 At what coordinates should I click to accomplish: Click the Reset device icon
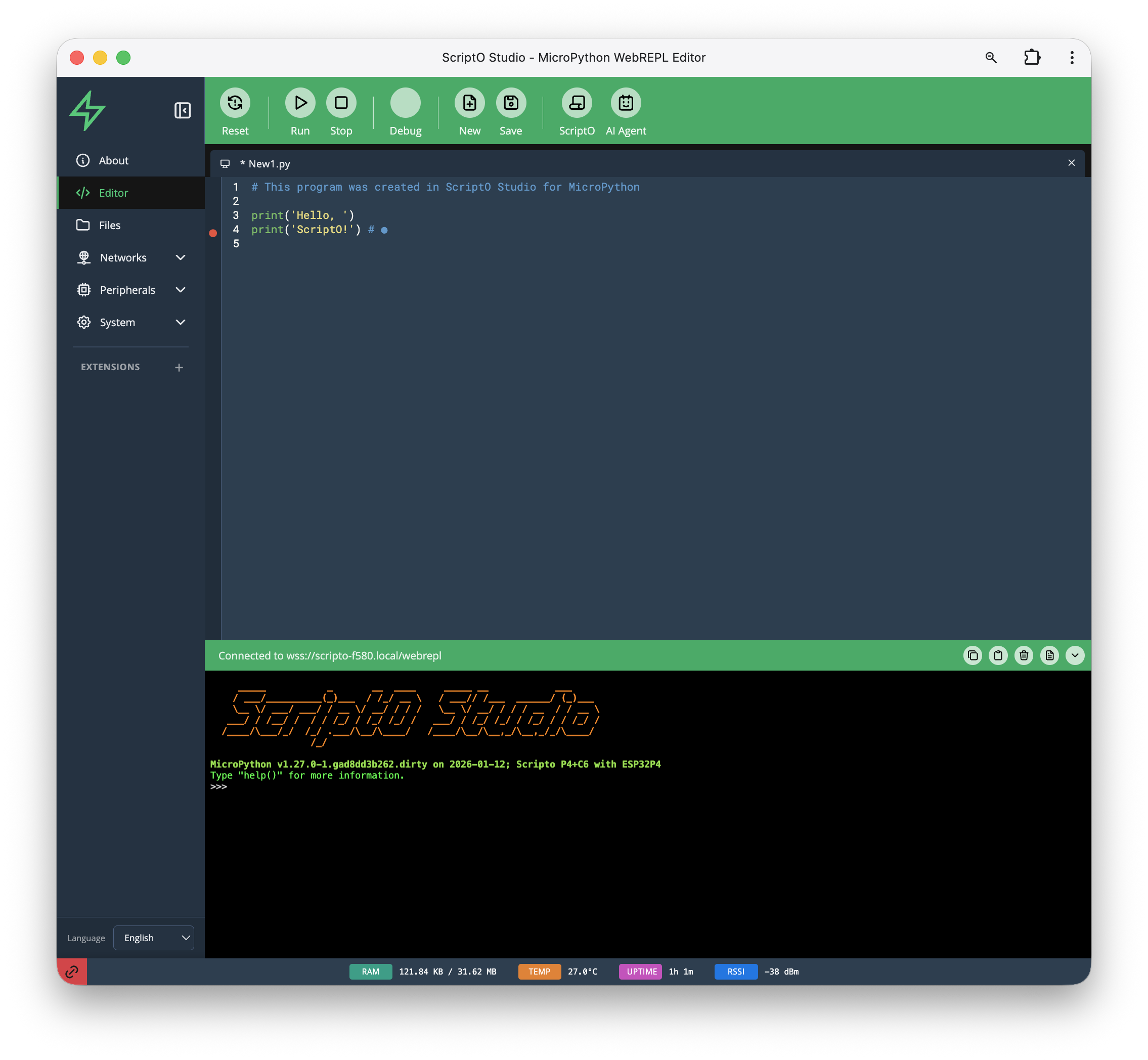click(x=235, y=103)
